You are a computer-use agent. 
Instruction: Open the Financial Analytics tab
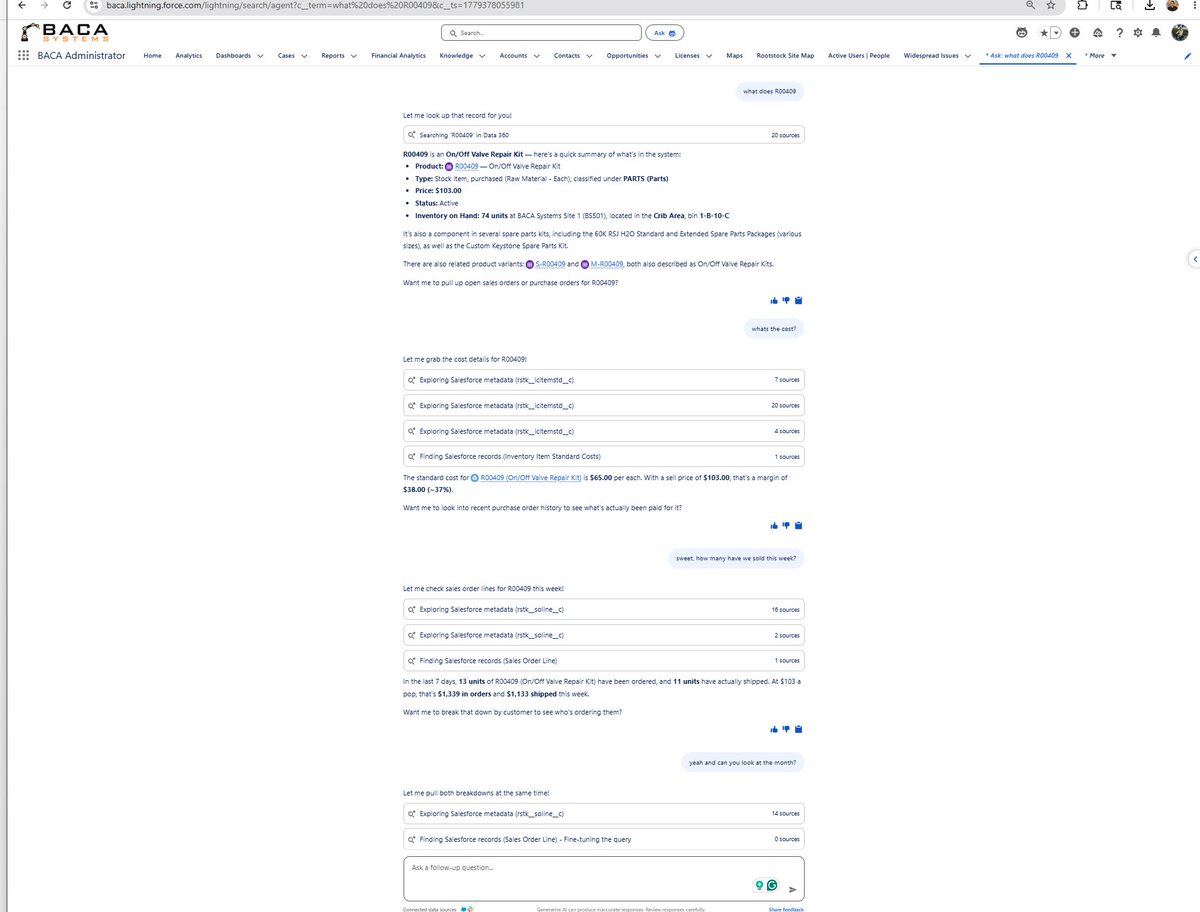[398, 56]
